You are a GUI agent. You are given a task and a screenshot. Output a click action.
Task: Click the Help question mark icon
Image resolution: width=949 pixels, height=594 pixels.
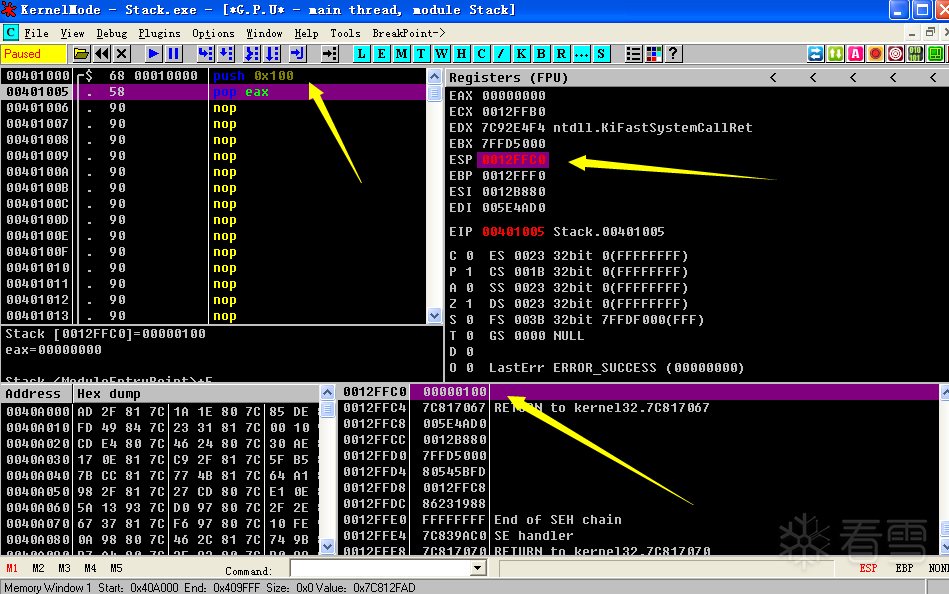pyautogui.click(x=674, y=54)
